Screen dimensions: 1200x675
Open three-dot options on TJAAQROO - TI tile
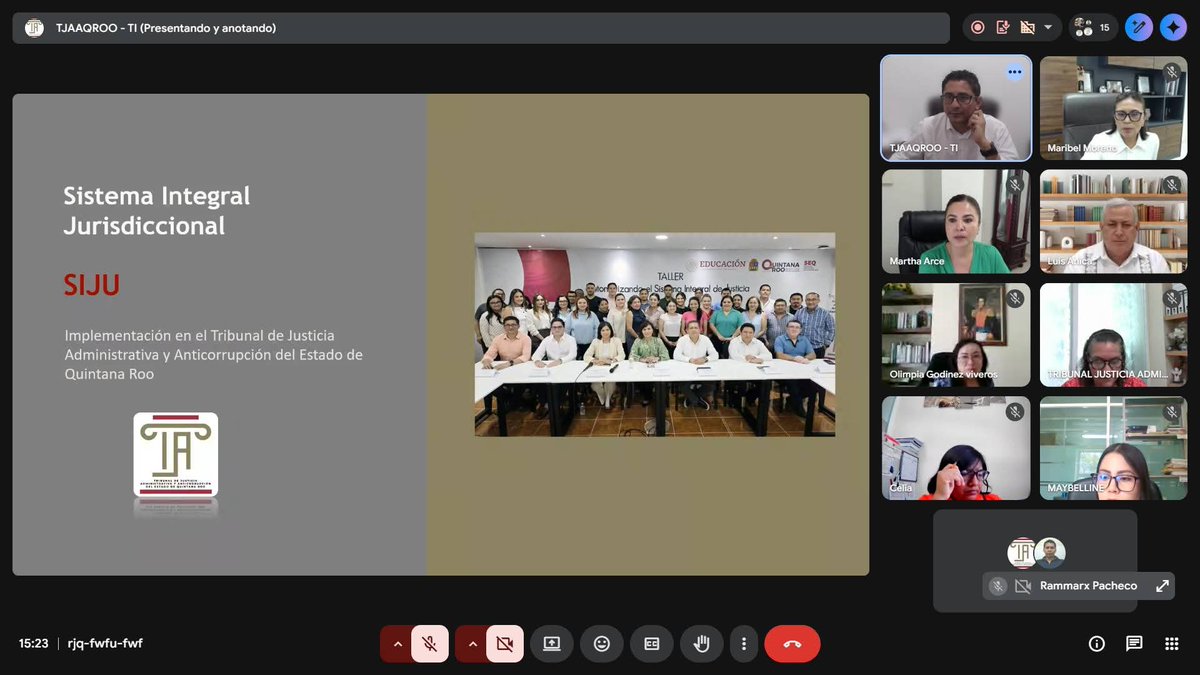point(1015,72)
